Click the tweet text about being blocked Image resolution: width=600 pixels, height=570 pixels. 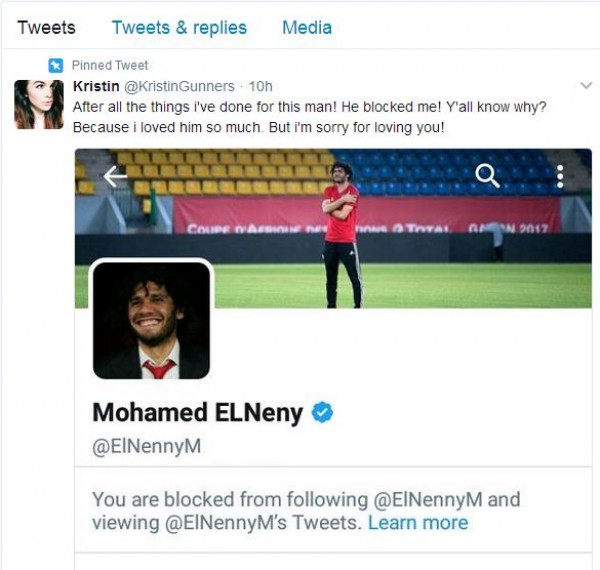click(309, 117)
